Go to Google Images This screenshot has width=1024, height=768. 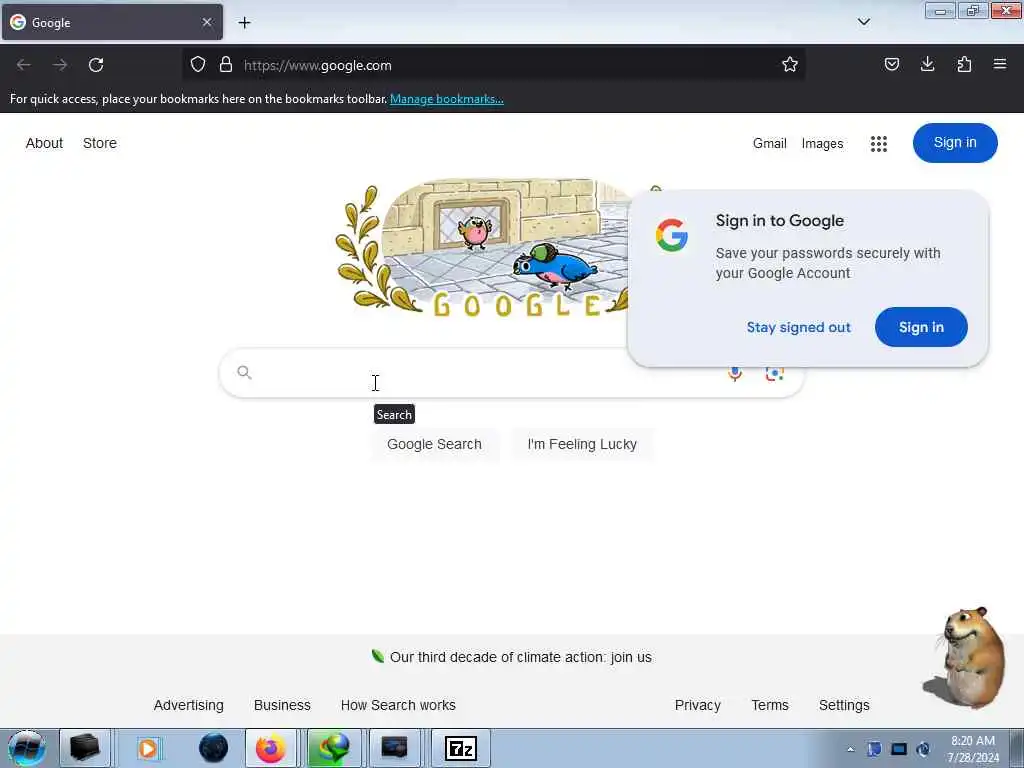822,143
